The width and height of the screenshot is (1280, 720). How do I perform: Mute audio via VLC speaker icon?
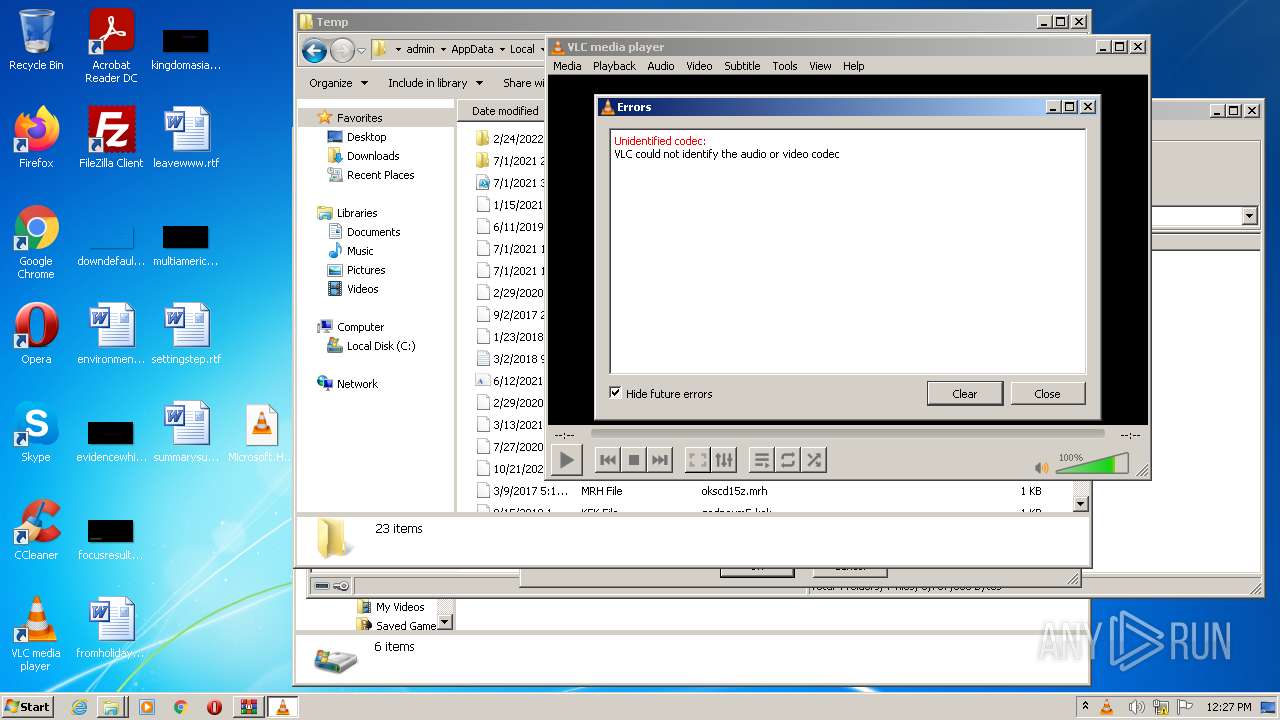(1042, 467)
